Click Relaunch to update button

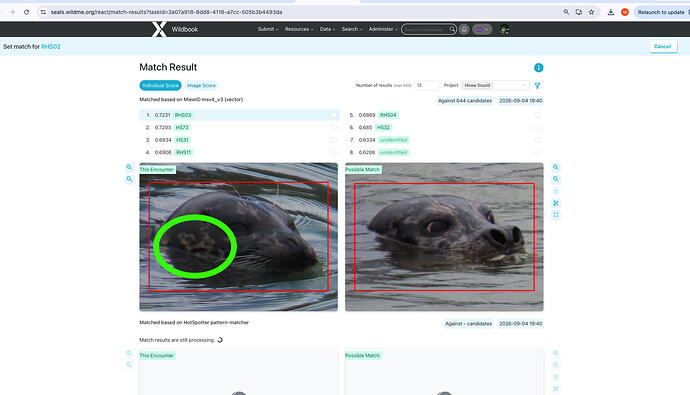(661, 12)
